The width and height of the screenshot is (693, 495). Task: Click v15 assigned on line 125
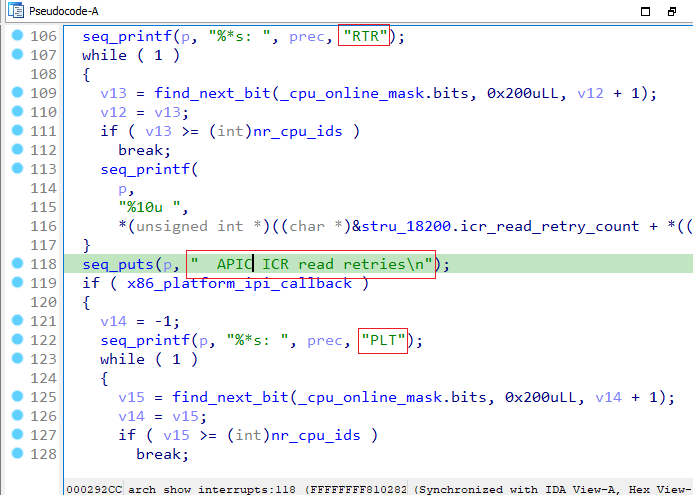131,397
